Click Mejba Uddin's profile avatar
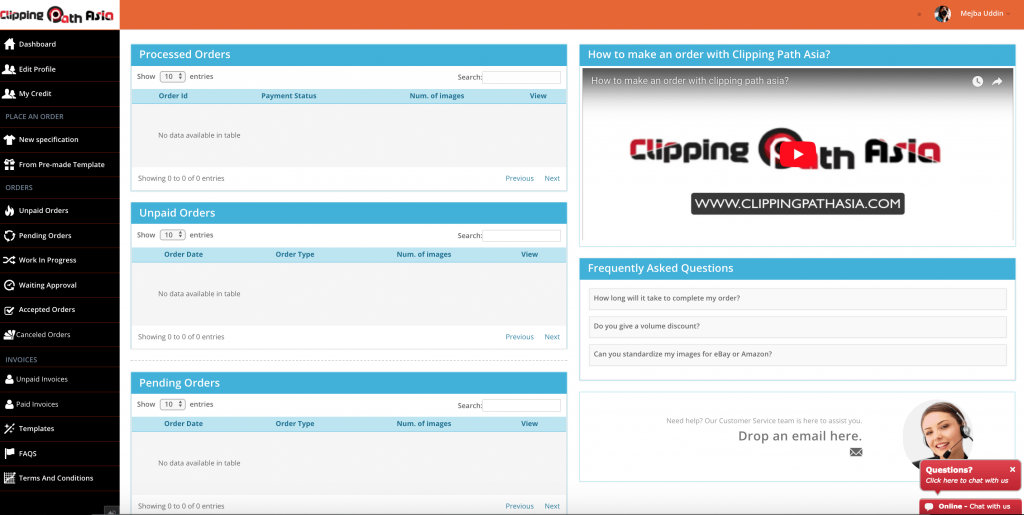The width and height of the screenshot is (1024, 515). point(942,14)
